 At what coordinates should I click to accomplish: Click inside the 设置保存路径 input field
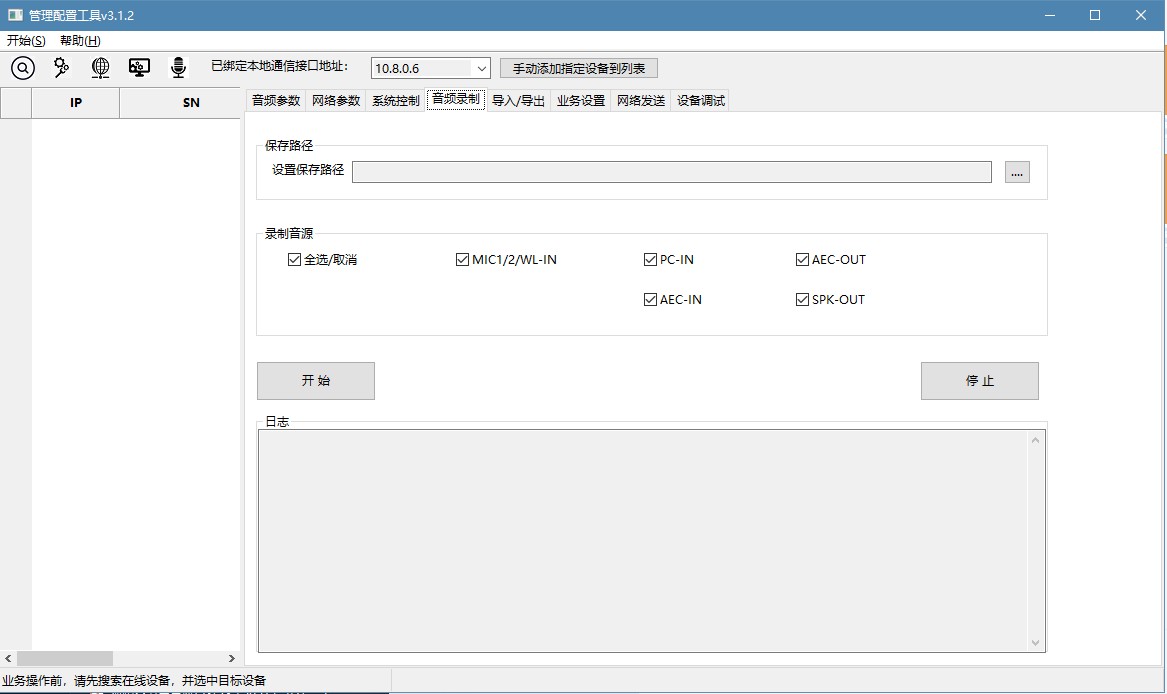point(670,171)
